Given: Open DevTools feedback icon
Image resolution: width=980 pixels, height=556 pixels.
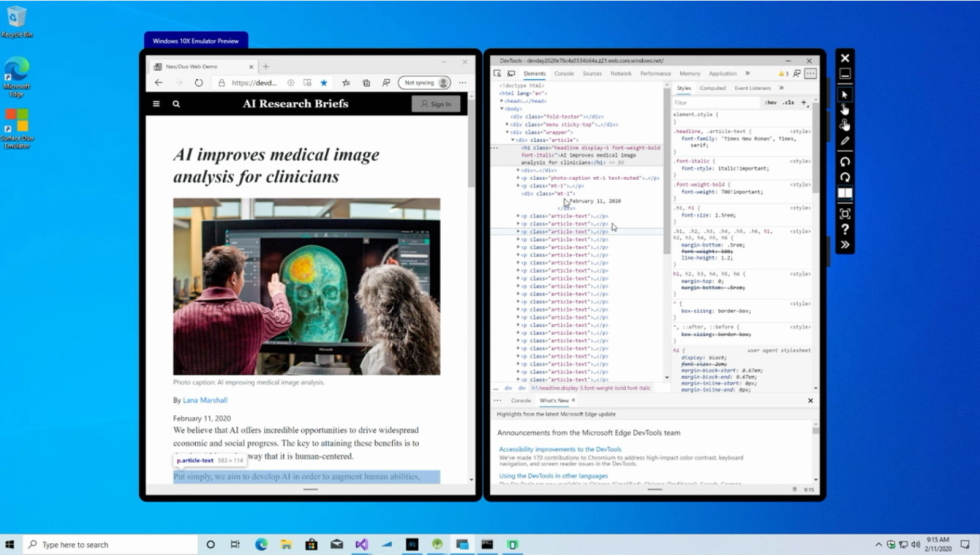Looking at the screenshot, I should 797,74.
